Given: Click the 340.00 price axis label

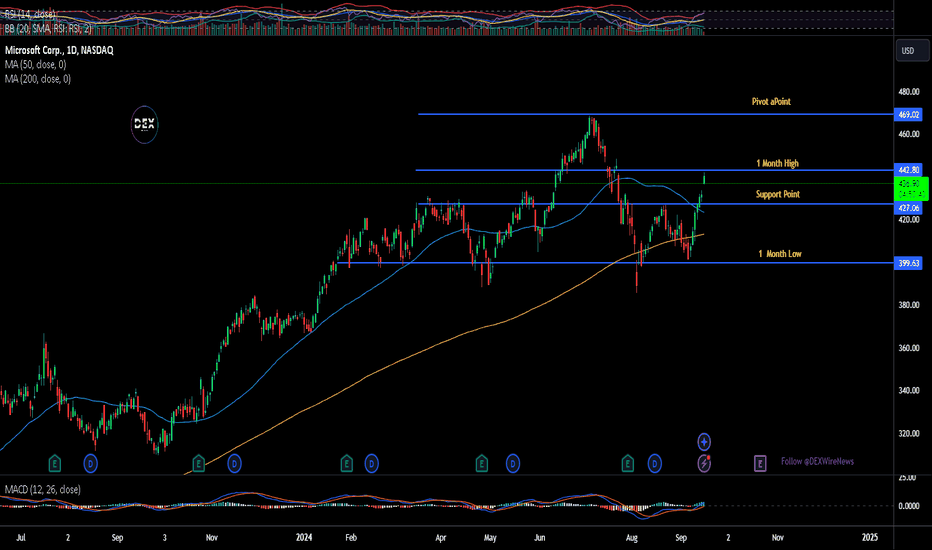Looking at the screenshot, I should 909,391.
